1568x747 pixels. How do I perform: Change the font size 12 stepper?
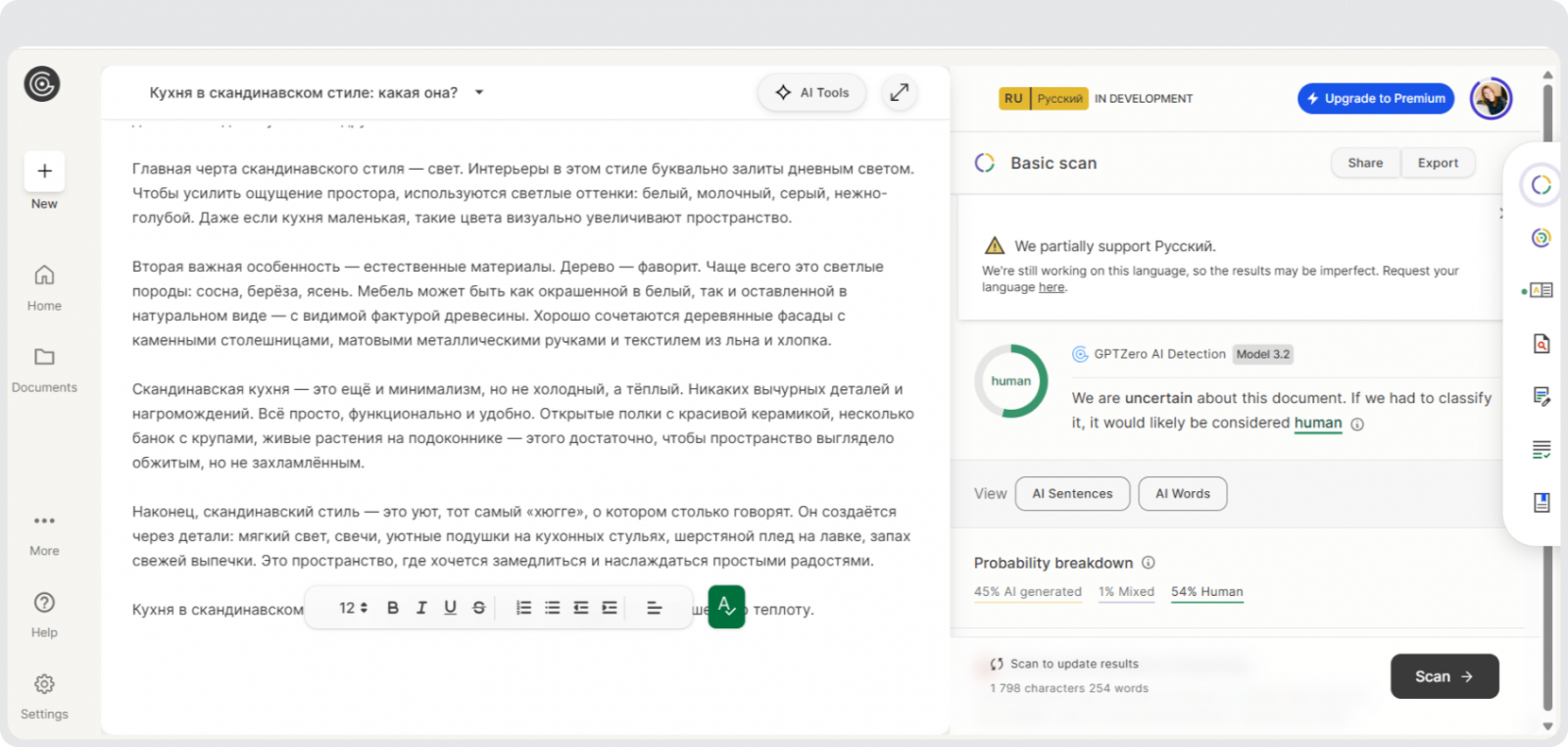[353, 608]
